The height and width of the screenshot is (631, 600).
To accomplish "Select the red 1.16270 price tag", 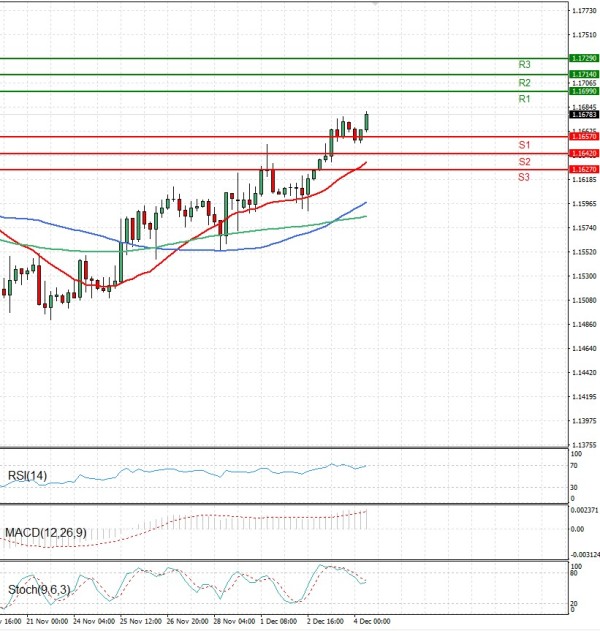I will point(583,170).
